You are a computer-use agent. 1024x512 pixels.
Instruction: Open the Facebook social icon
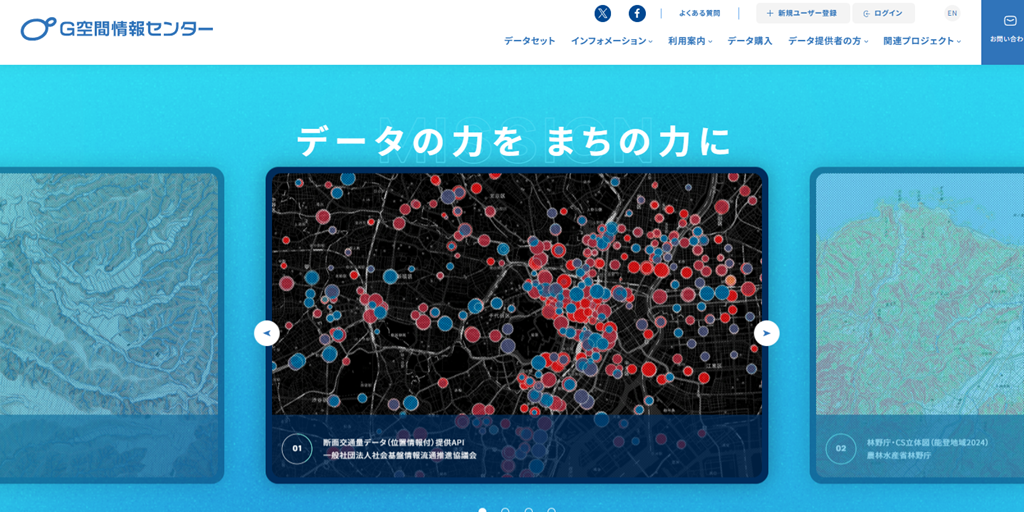coord(637,13)
